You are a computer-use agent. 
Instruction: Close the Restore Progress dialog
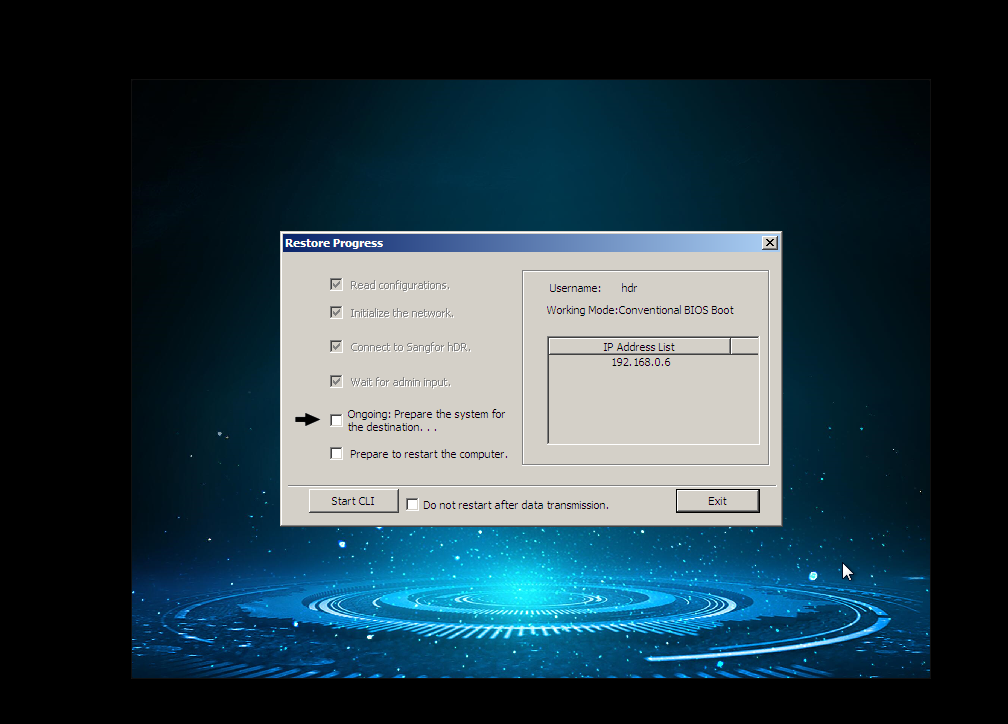coord(770,242)
